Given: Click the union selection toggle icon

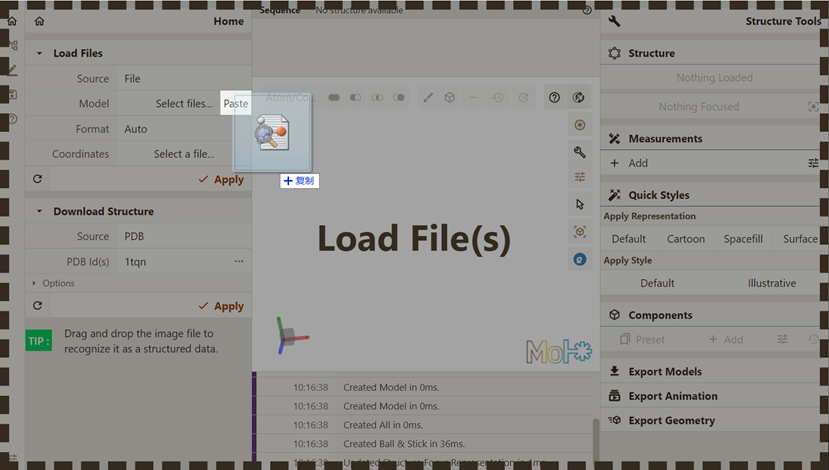Looking at the screenshot, I should (x=334, y=98).
